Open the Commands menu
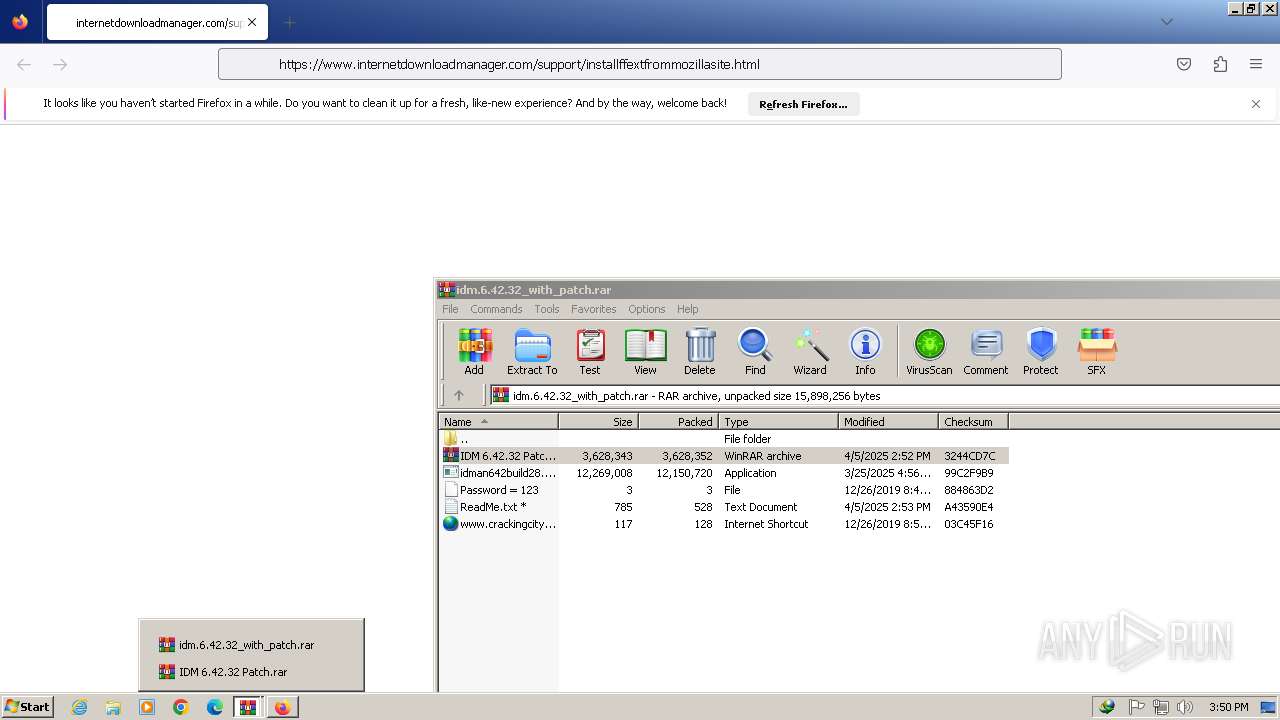Image resolution: width=1280 pixels, height=720 pixels. (496, 309)
